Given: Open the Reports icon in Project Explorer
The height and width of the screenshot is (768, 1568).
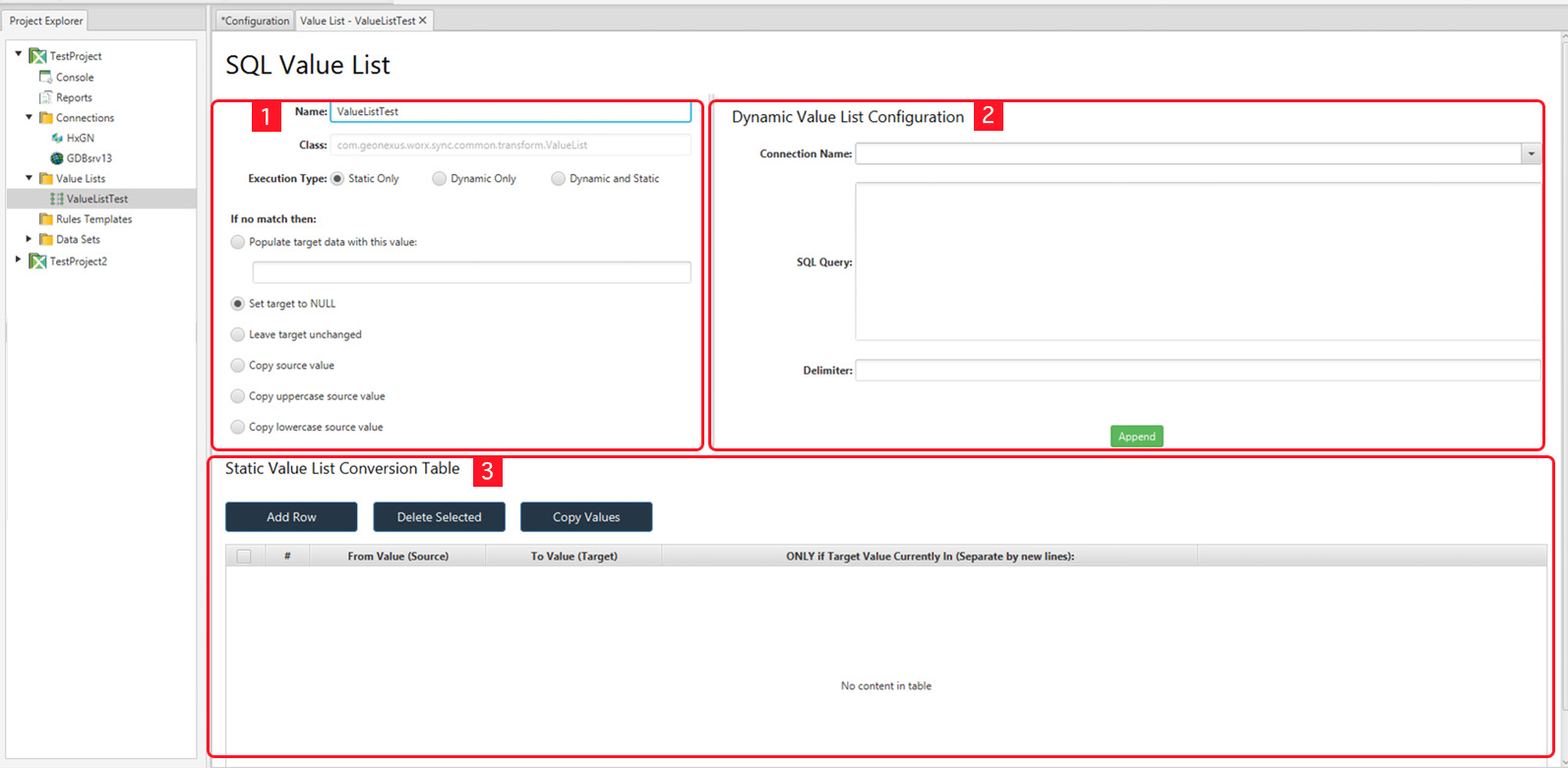Looking at the screenshot, I should coord(45,97).
